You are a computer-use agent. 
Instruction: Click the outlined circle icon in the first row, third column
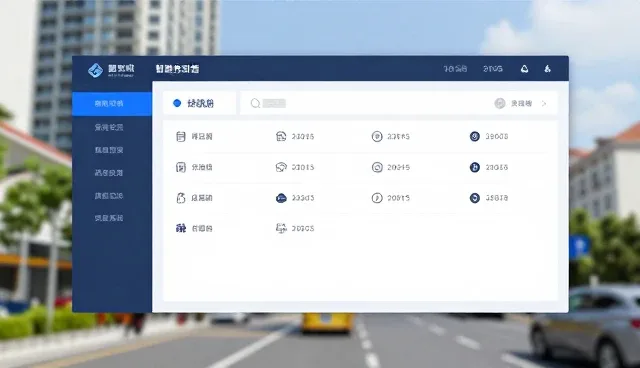click(x=377, y=136)
